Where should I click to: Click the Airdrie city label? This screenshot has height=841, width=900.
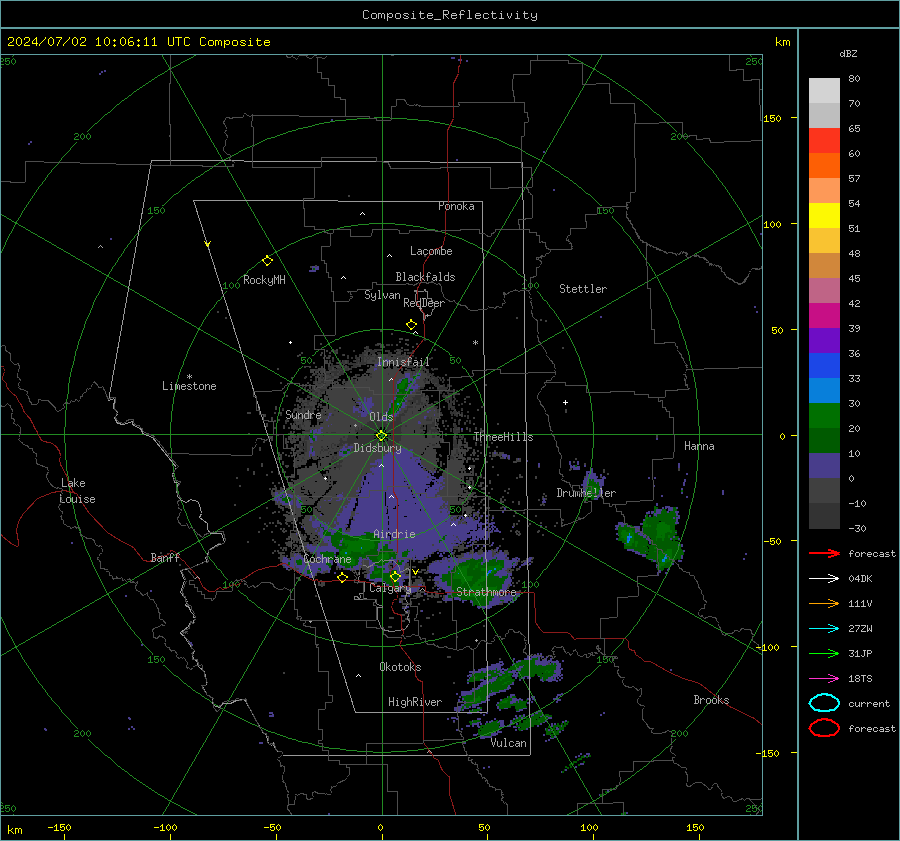[394, 534]
